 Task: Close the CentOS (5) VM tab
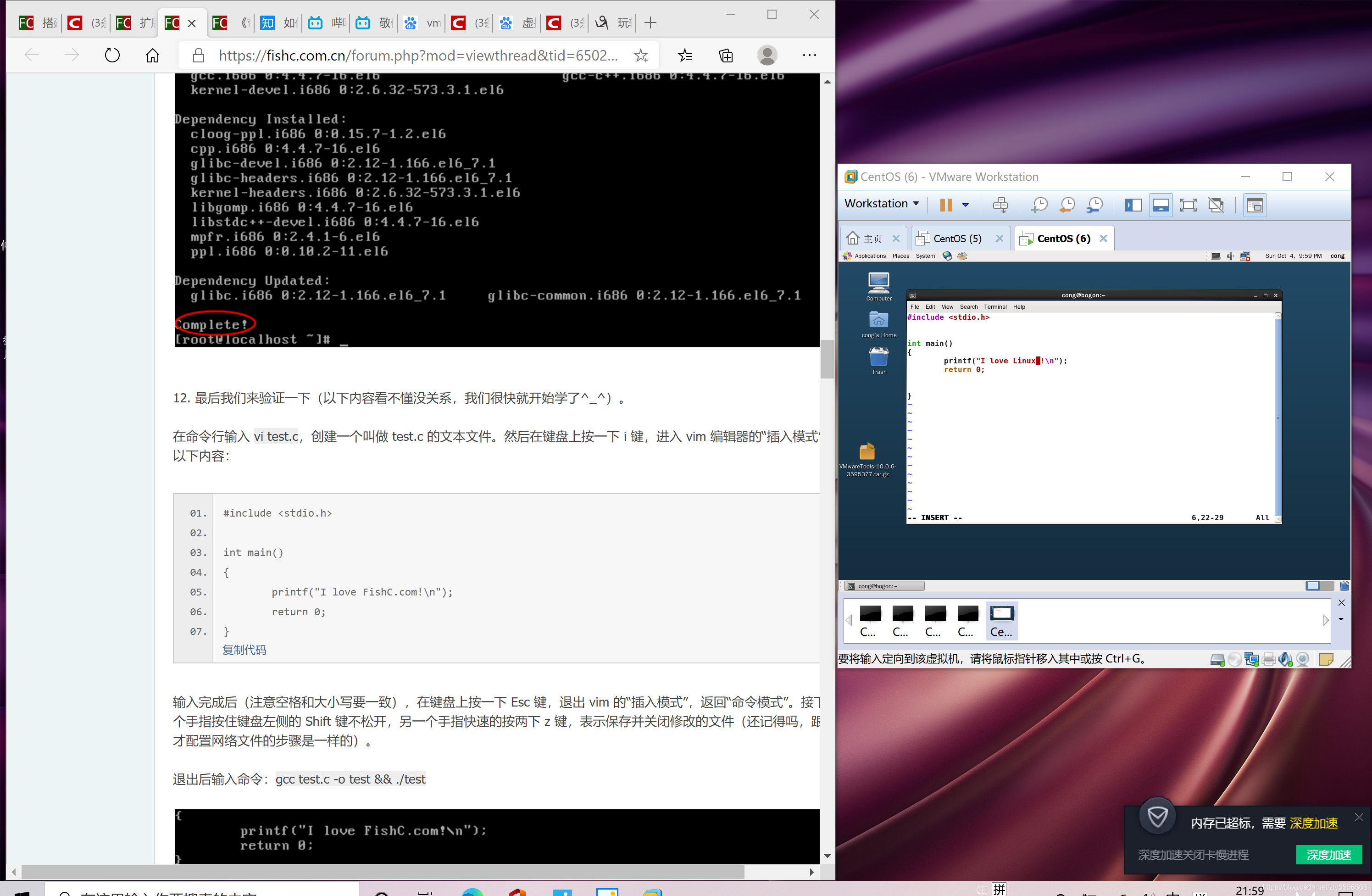999,238
